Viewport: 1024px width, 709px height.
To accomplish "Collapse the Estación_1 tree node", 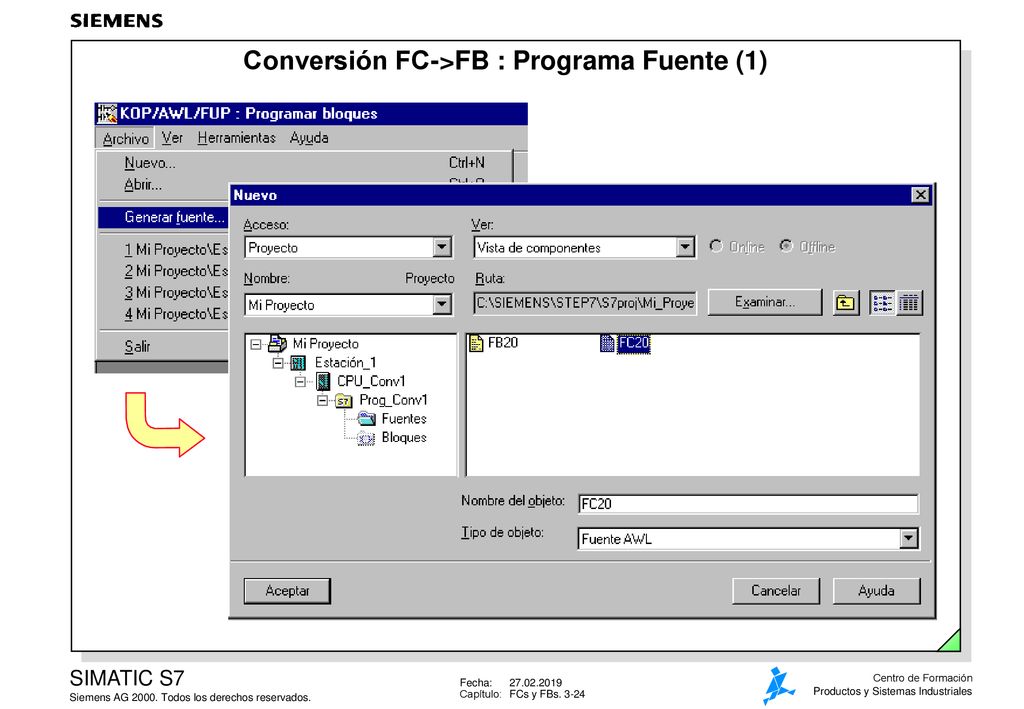I will point(278,363).
